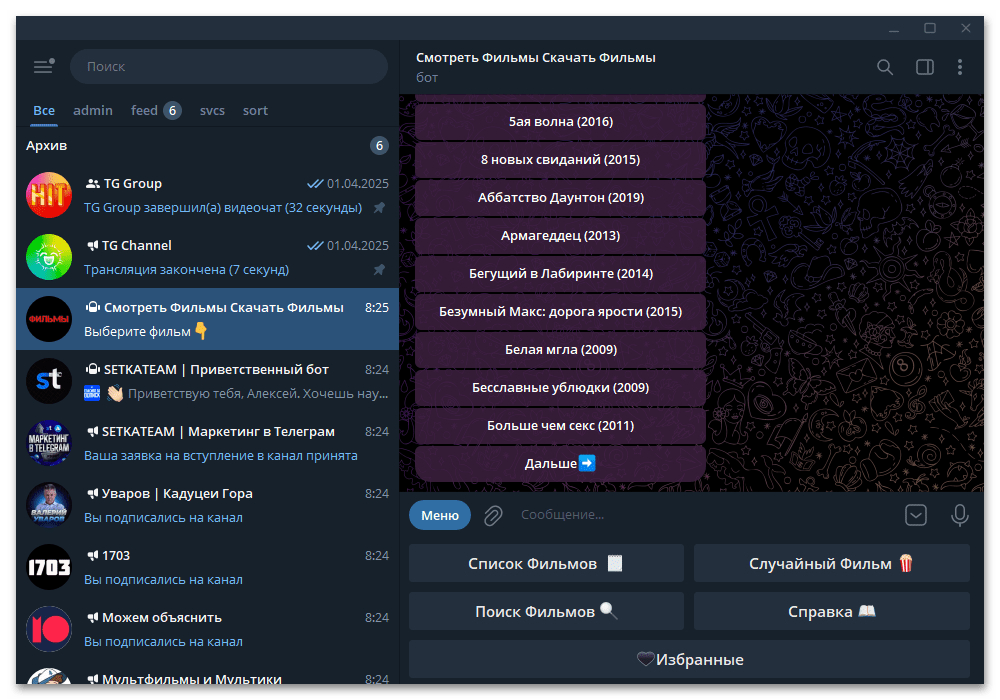This screenshot has height=700, width=1000.
Task: Click the Избранные keyboard button
Action: click(x=689, y=659)
